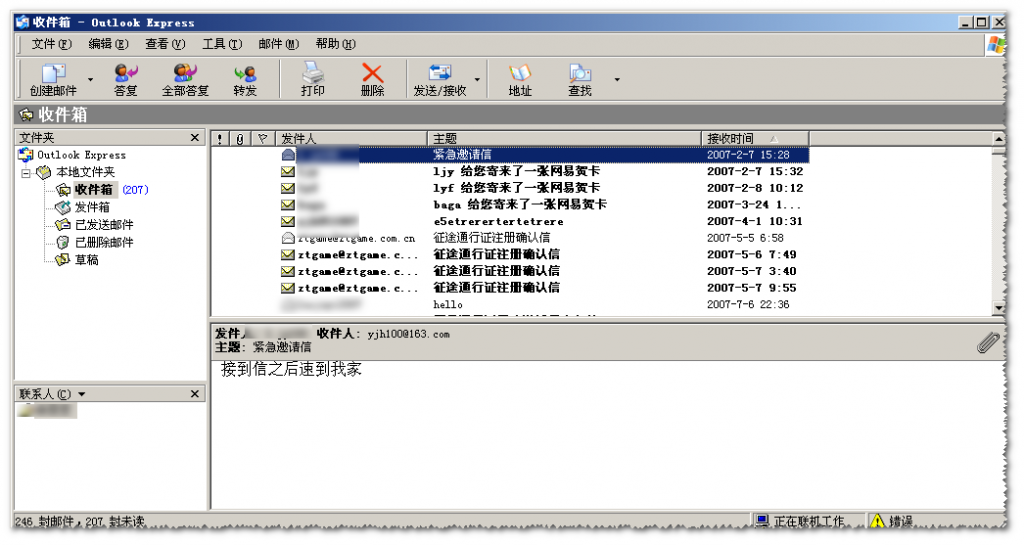Click the paperclip attachment icon in preview

[987, 343]
